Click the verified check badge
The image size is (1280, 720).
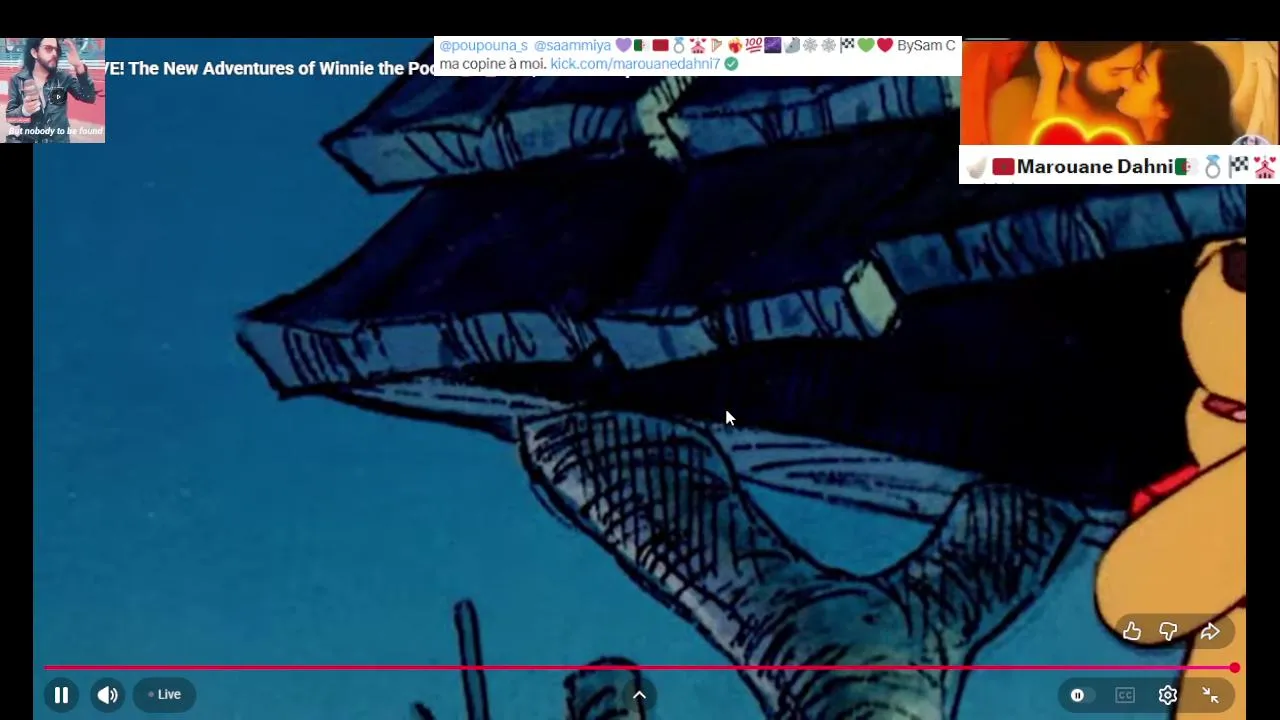(x=731, y=63)
